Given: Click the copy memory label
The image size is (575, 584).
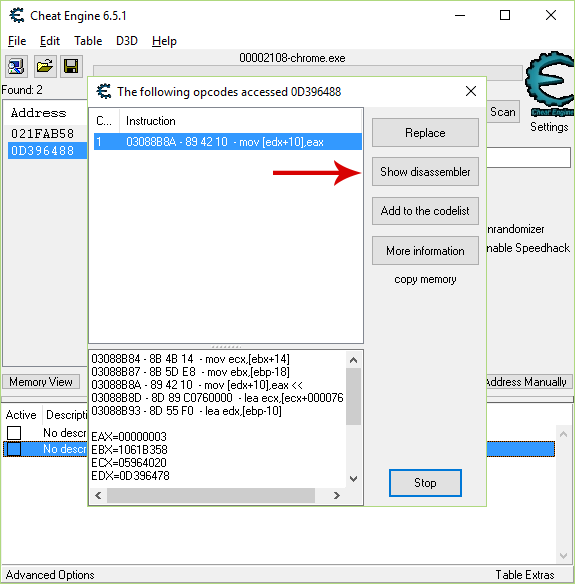Looking at the screenshot, I should pyautogui.click(x=425, y=279).
